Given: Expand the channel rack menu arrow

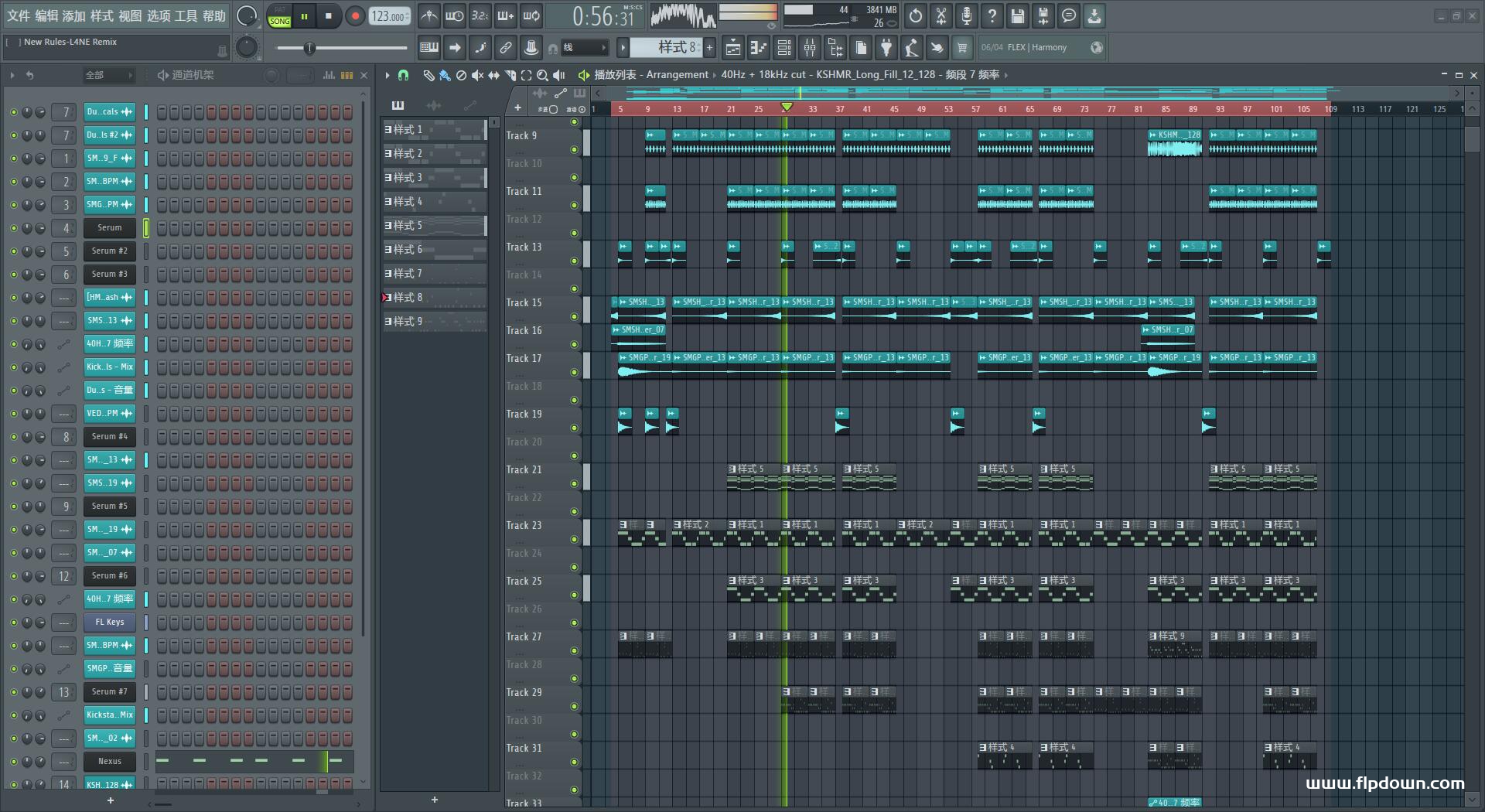Looking at the screenshot, I should point(12,75).
